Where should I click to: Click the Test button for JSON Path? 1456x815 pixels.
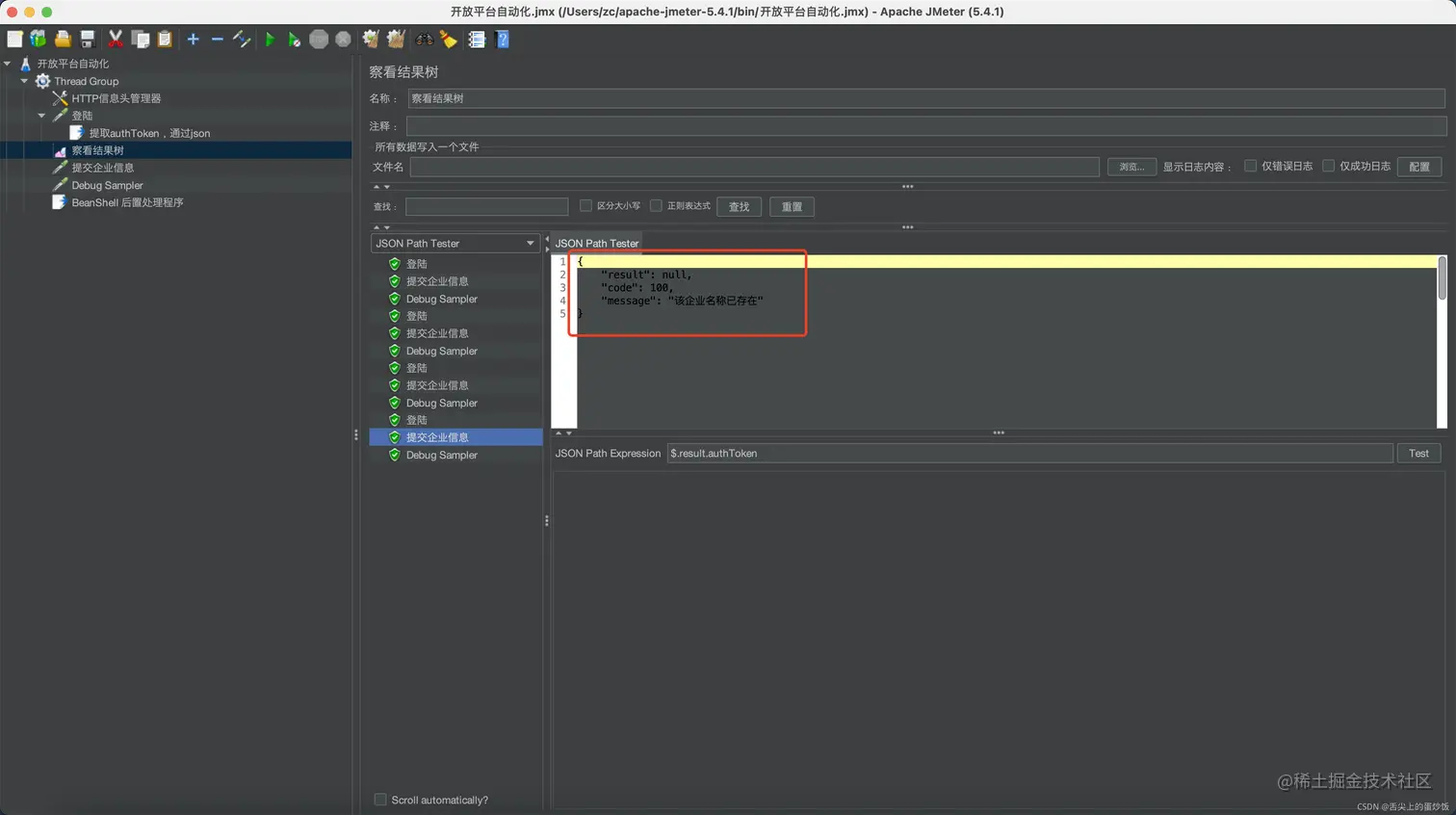click(x=1418, y=453)
